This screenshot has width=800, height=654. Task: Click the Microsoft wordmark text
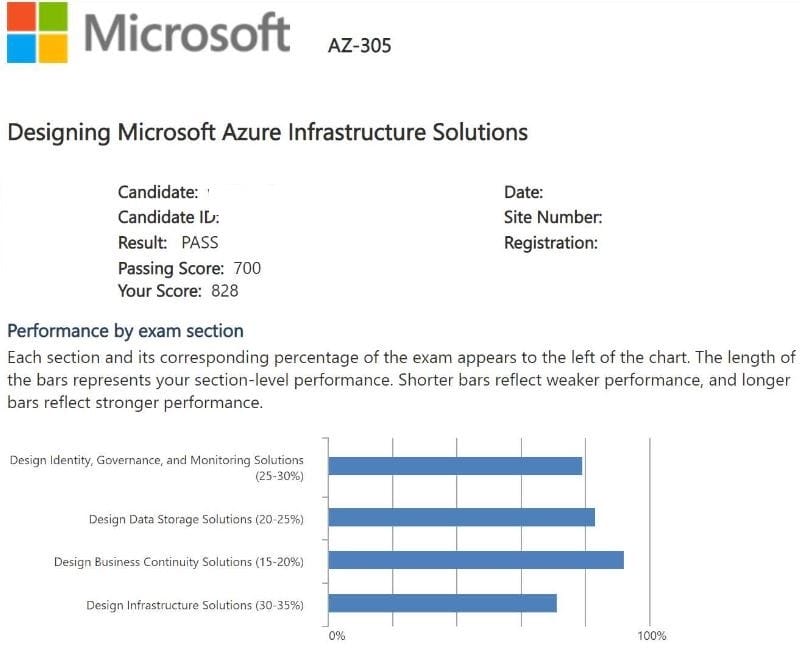point(187,33)
